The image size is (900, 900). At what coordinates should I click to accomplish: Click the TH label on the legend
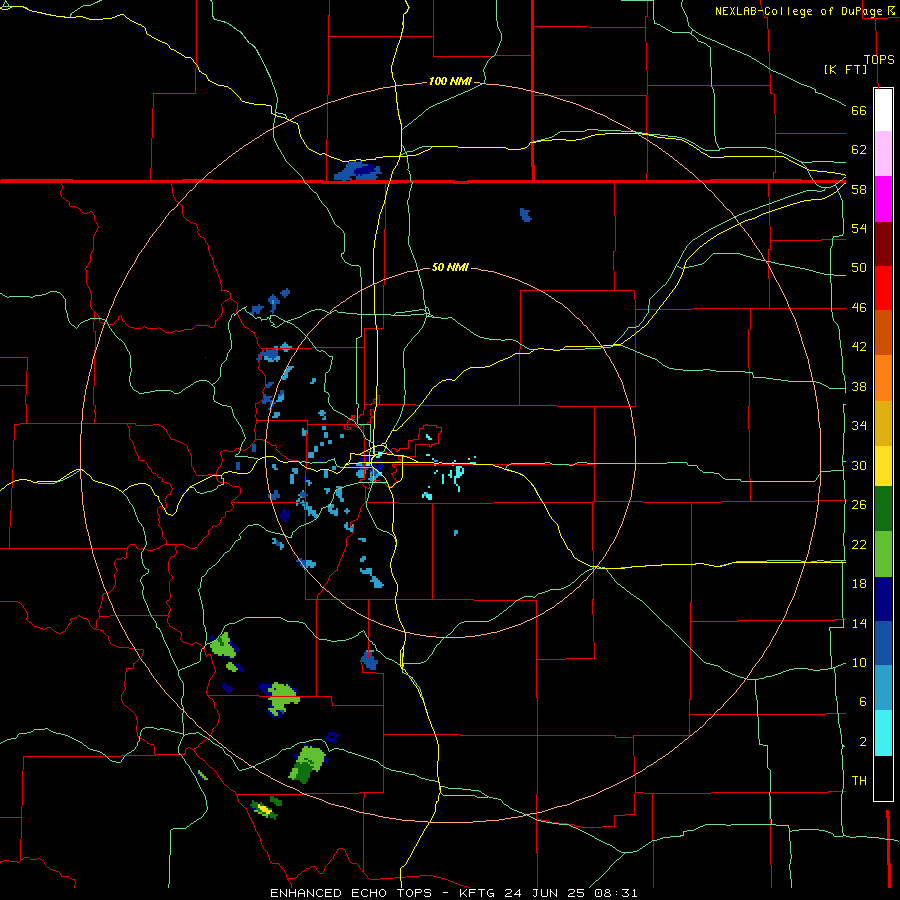(859, 781)
